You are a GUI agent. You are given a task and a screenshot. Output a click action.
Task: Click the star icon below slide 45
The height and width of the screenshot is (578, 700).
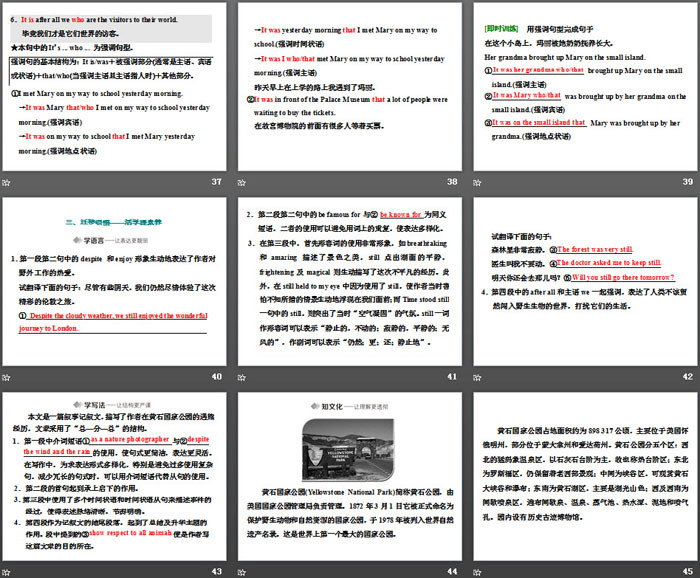[477, 572]
